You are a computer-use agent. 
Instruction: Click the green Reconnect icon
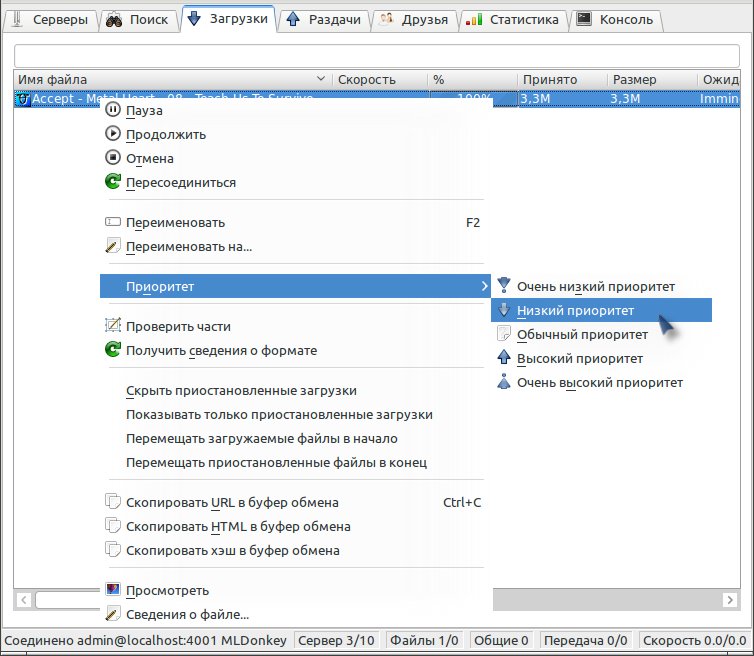[113, 181]
